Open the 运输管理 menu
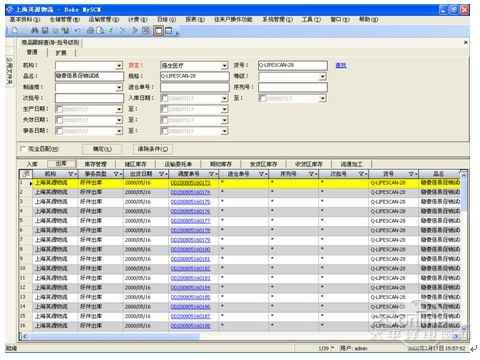This screenshot has height=360, width=480. pyautogui.click(x=104, y=20)
